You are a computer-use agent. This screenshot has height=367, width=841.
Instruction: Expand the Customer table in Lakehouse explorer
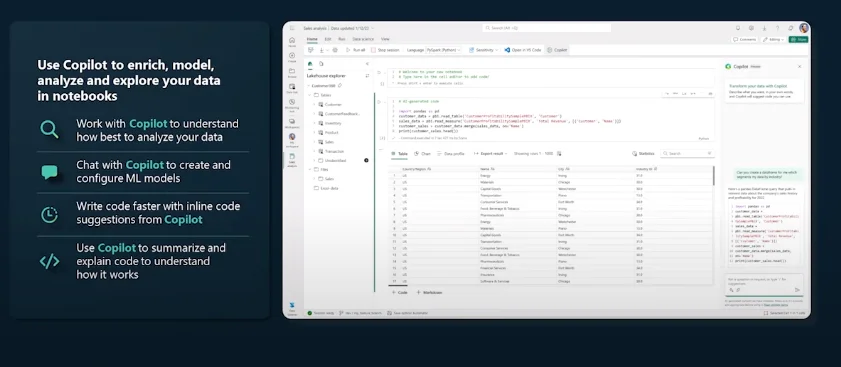[314, 105]
